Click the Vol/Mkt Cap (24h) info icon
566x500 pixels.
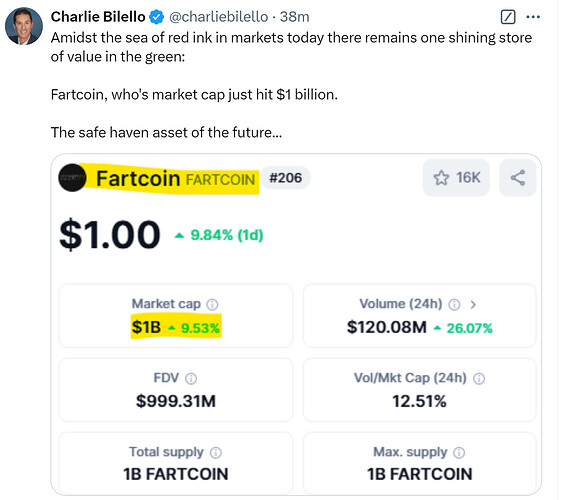coord(479,379)
